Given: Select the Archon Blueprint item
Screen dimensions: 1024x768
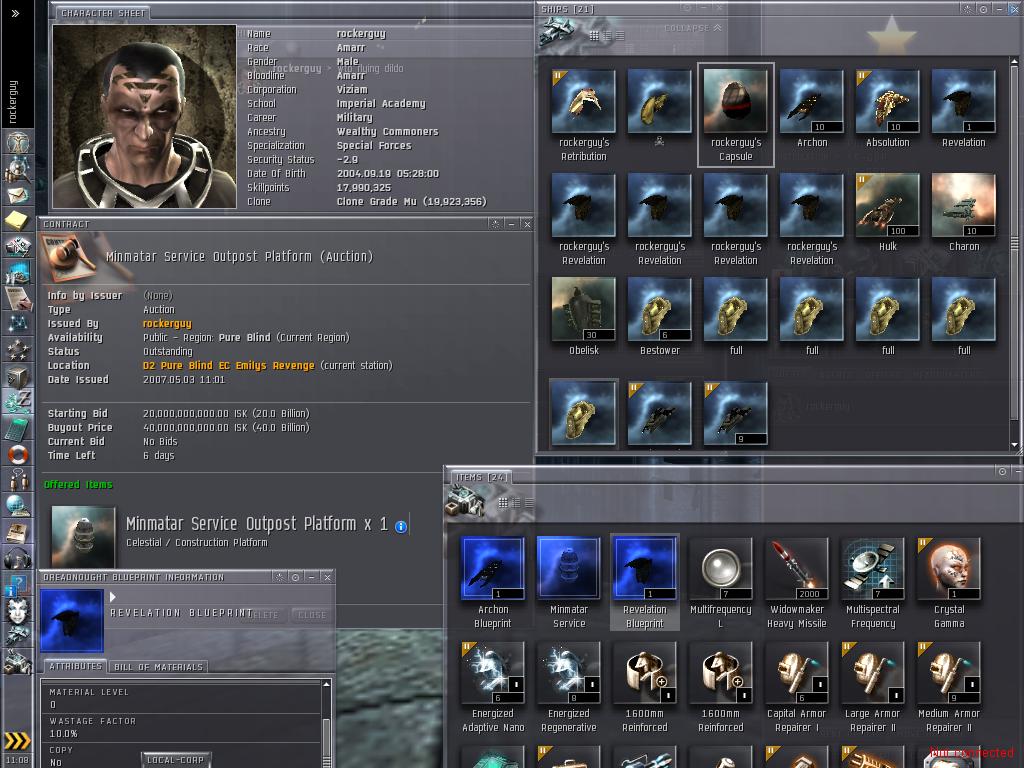Looking at the screenshot, I should [x=493, y=583].
